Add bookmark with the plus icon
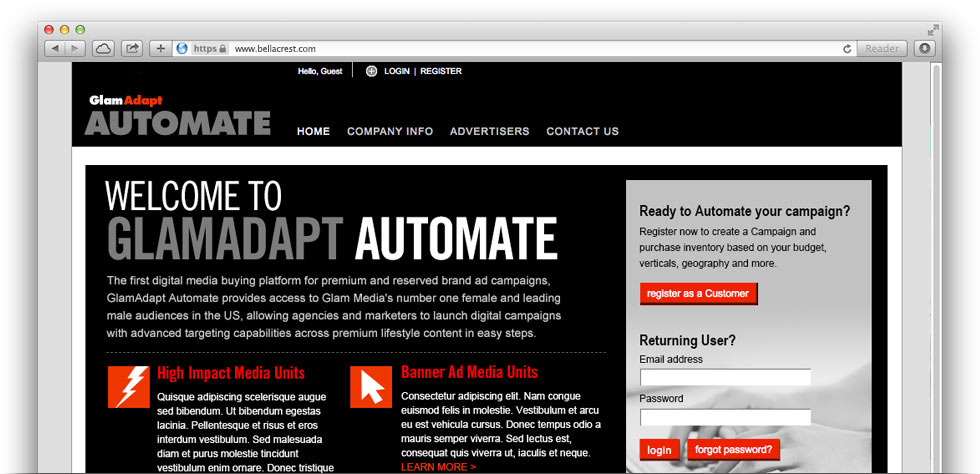The width and height of the screenshot is (980, 474). 161,48
